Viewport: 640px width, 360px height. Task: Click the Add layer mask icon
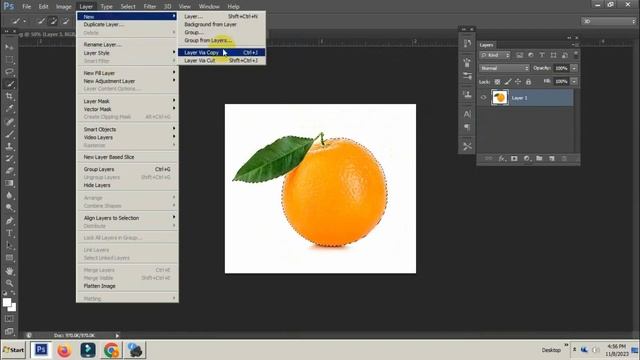click(x=514, y=158)
